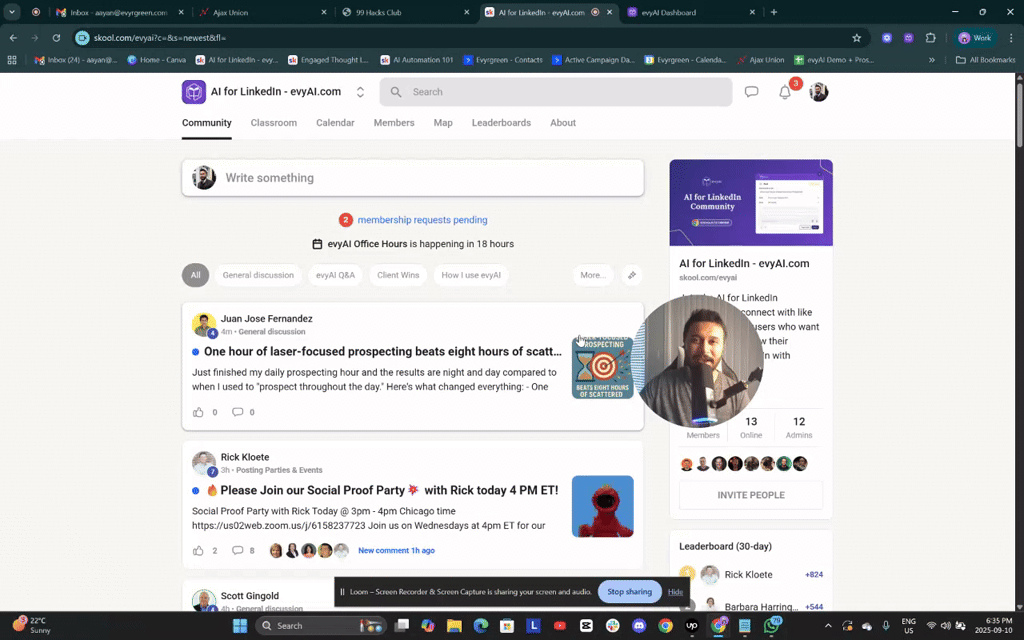Switch to 99 Hacks Club browser tab
Image resolution: width=1024 pixels, height=640 pixels.
[x=405, y=12]
